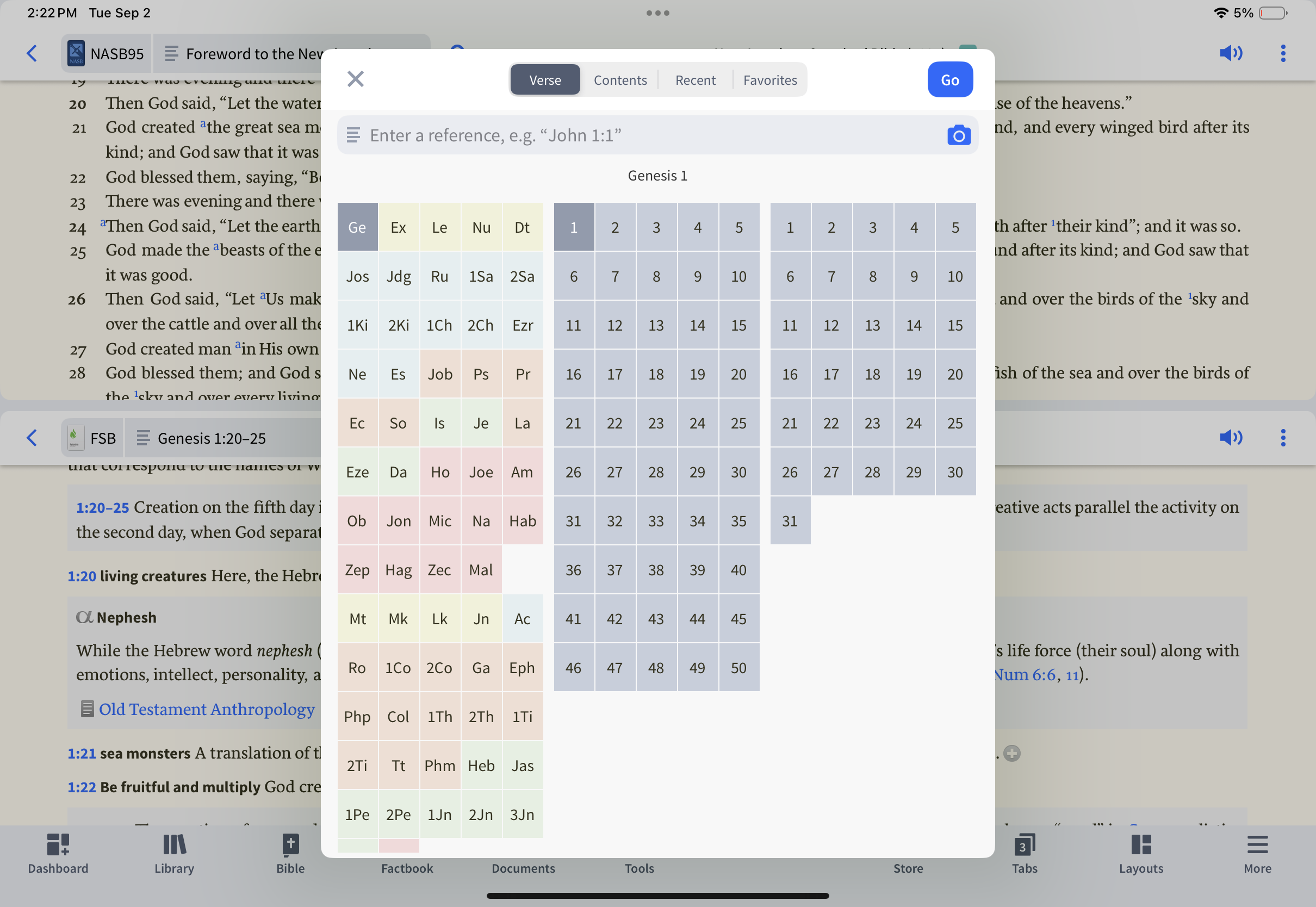Choose chapter 50 in the chapter grid
Image resolution: width=1316 pixels, height=907 pixels.
point(738,668)
